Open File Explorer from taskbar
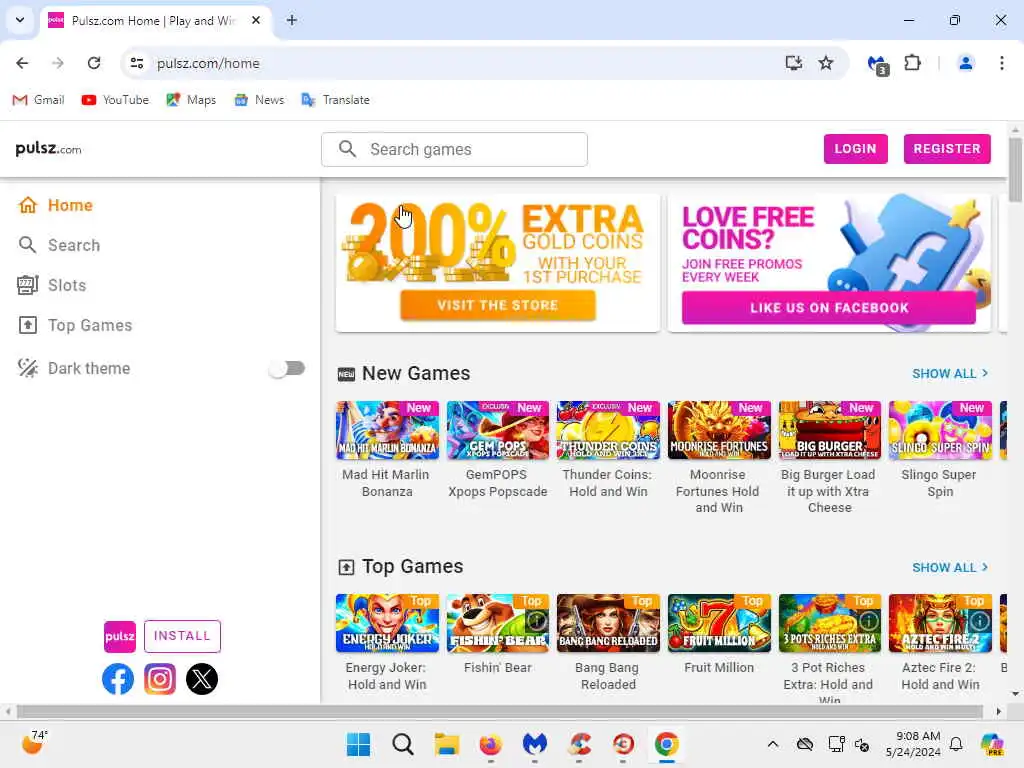 point(447,744)
